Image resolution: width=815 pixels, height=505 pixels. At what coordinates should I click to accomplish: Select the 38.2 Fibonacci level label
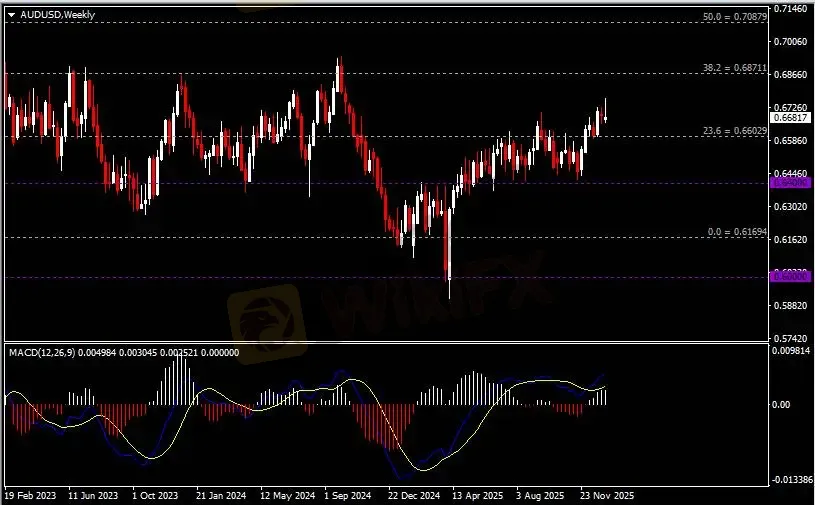[x=735, y=69]
